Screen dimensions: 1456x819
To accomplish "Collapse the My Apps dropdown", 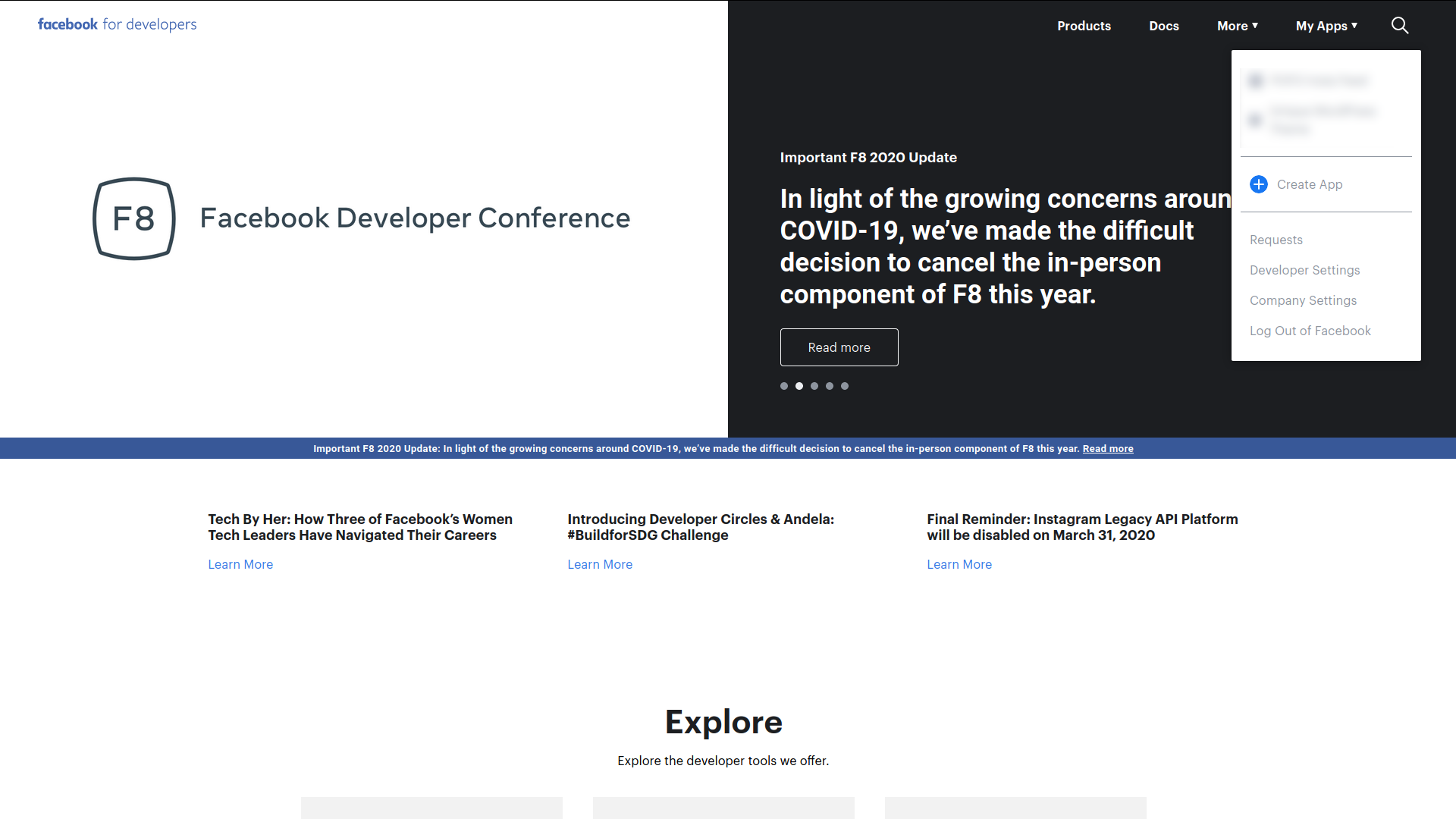I will tap(1326, 26).
